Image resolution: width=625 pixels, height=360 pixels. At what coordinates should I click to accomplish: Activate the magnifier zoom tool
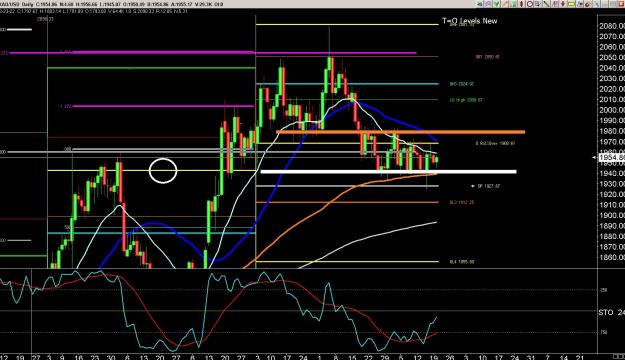pyautogui.click(x=488, y=4)
